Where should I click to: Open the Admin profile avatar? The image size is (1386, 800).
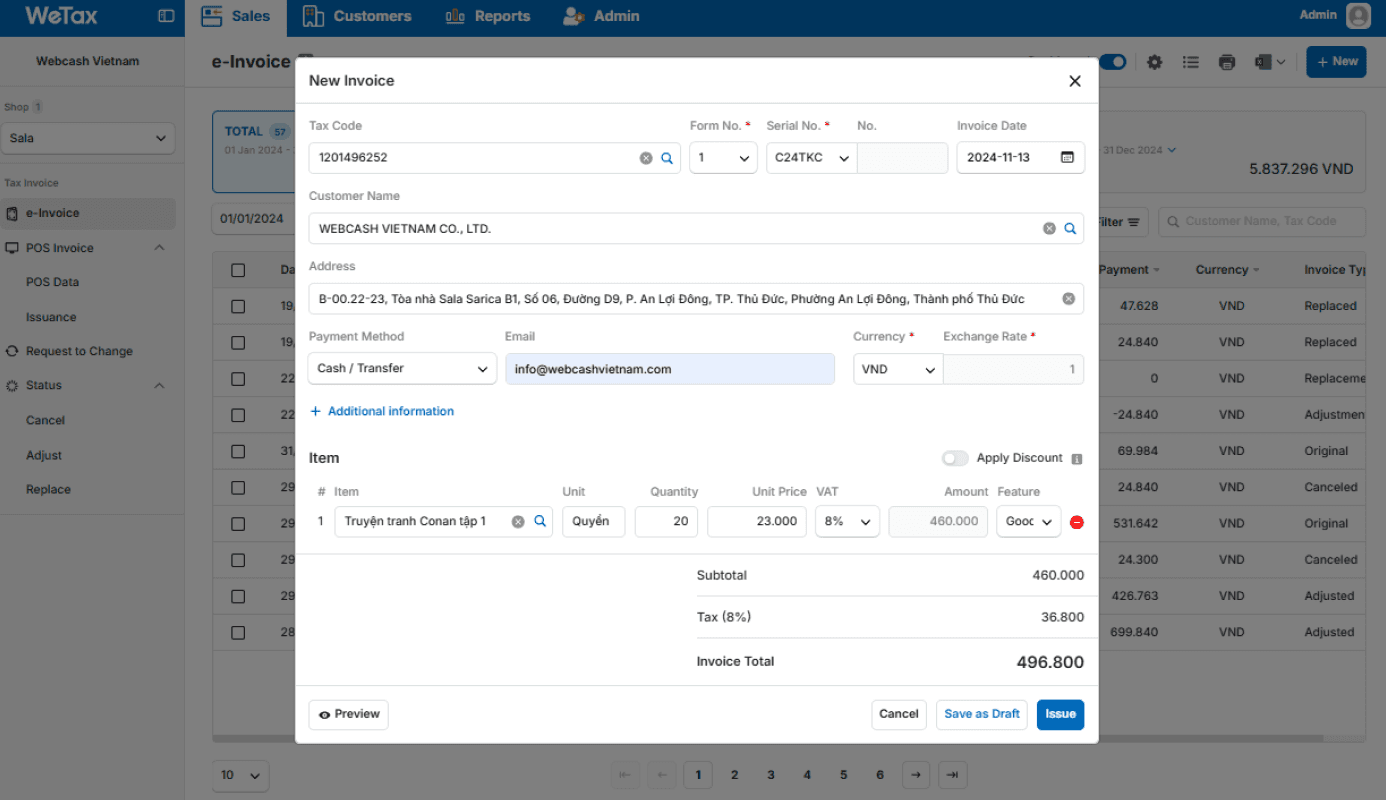pyautogui.click(x=1358, y=16)
